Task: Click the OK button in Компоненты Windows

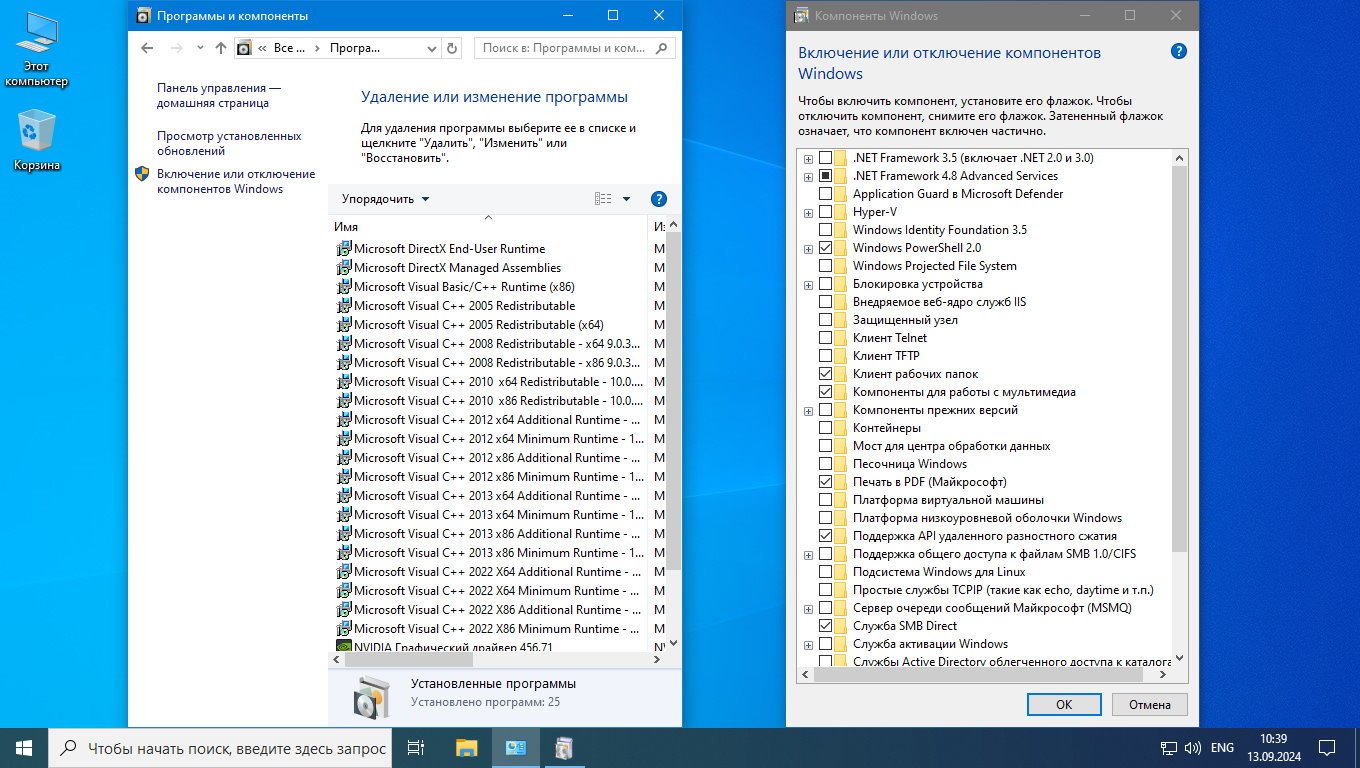Action: tap(1064, 705)
